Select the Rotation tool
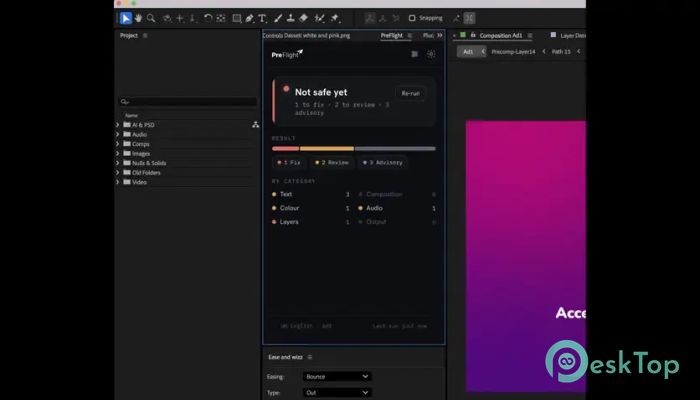 [208, 18]
